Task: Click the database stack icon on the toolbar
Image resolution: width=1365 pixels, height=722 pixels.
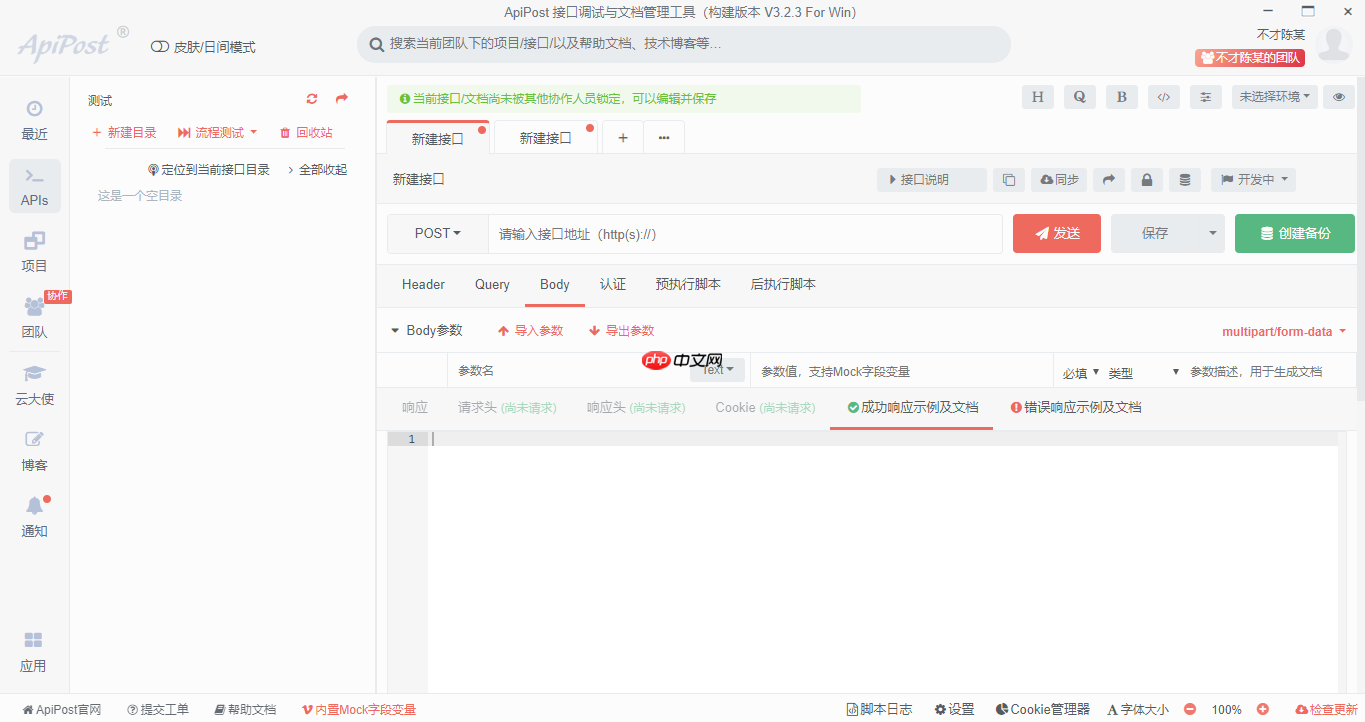Action: tap(1185, 180)
